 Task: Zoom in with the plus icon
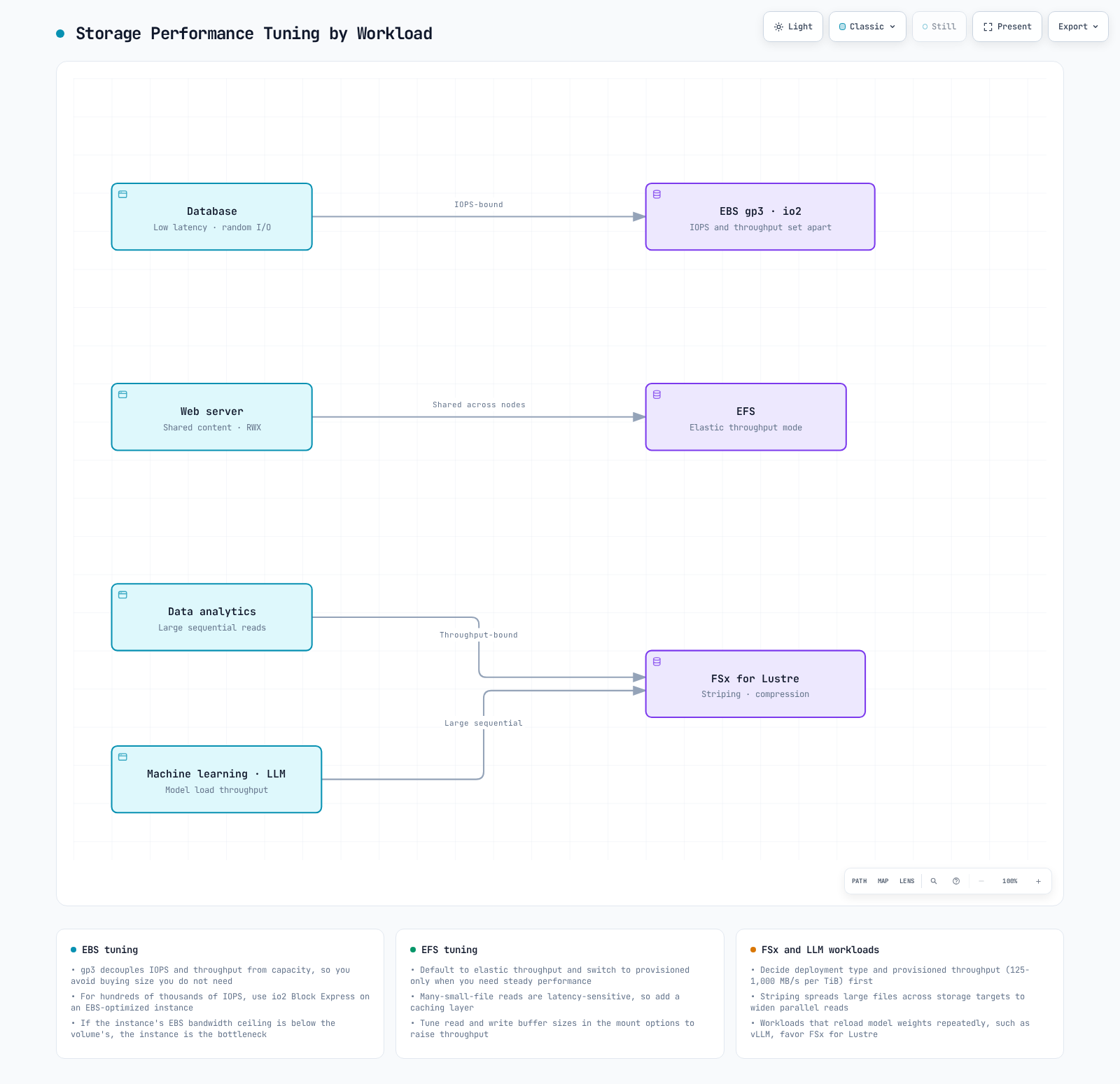pyautogui.click(x=1038, y=881)
